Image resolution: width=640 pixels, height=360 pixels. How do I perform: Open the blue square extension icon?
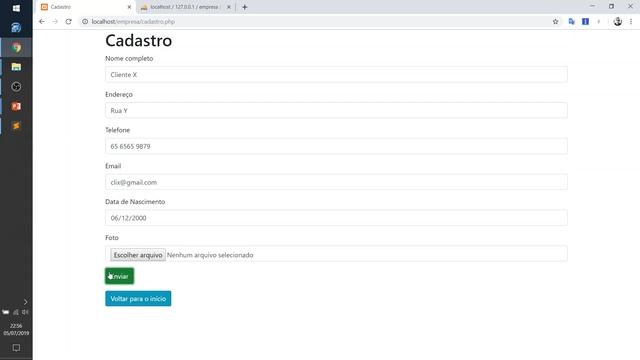585,22
